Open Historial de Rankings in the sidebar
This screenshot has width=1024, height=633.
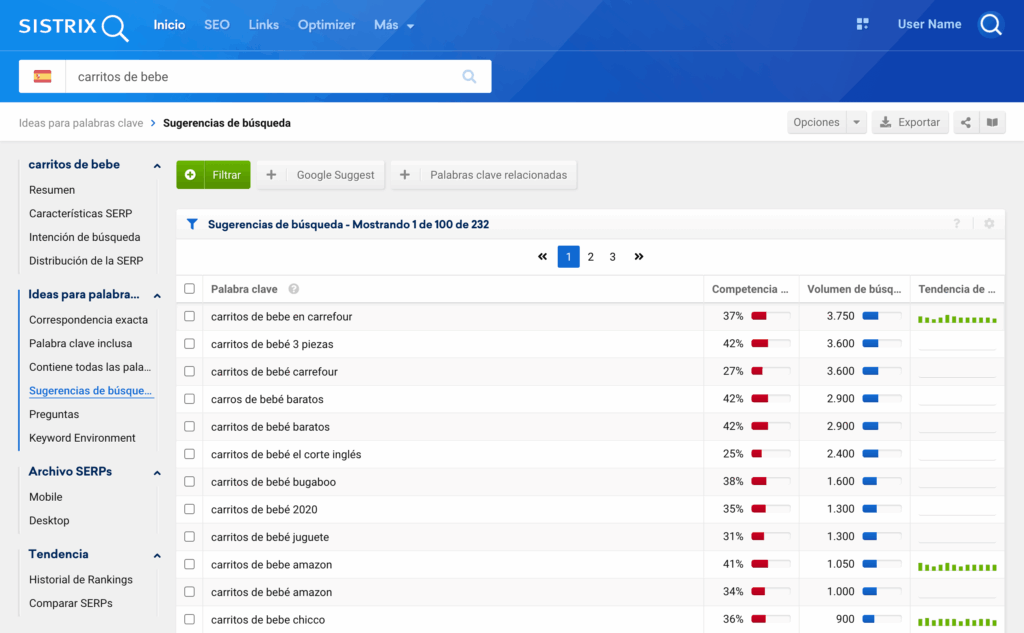tap(81, 579)
